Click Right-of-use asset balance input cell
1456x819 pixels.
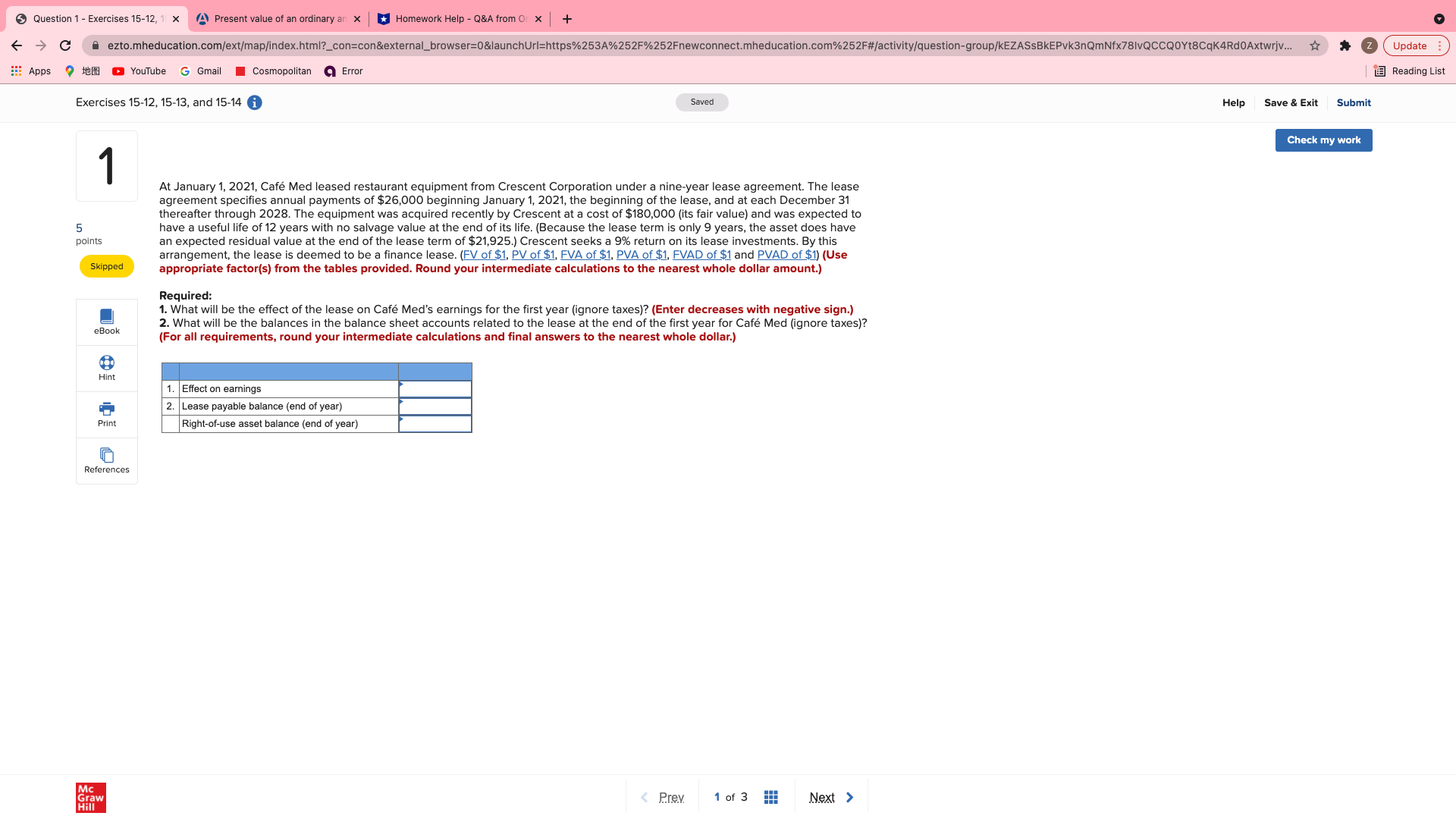[x=435, y=424]
